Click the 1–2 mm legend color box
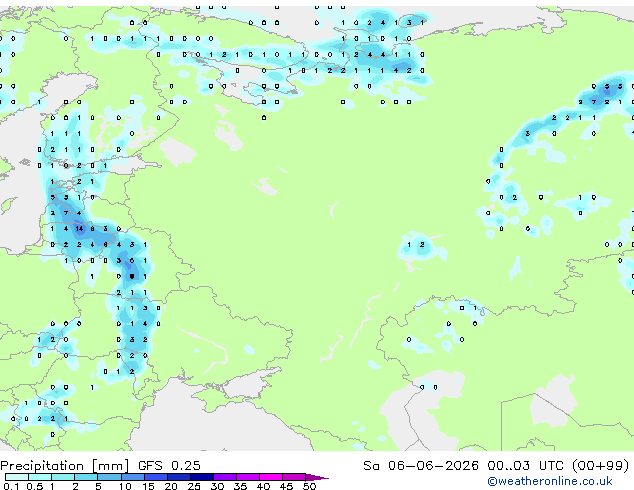The height and width of the screenshot is (490, 634). click(63, 477)
